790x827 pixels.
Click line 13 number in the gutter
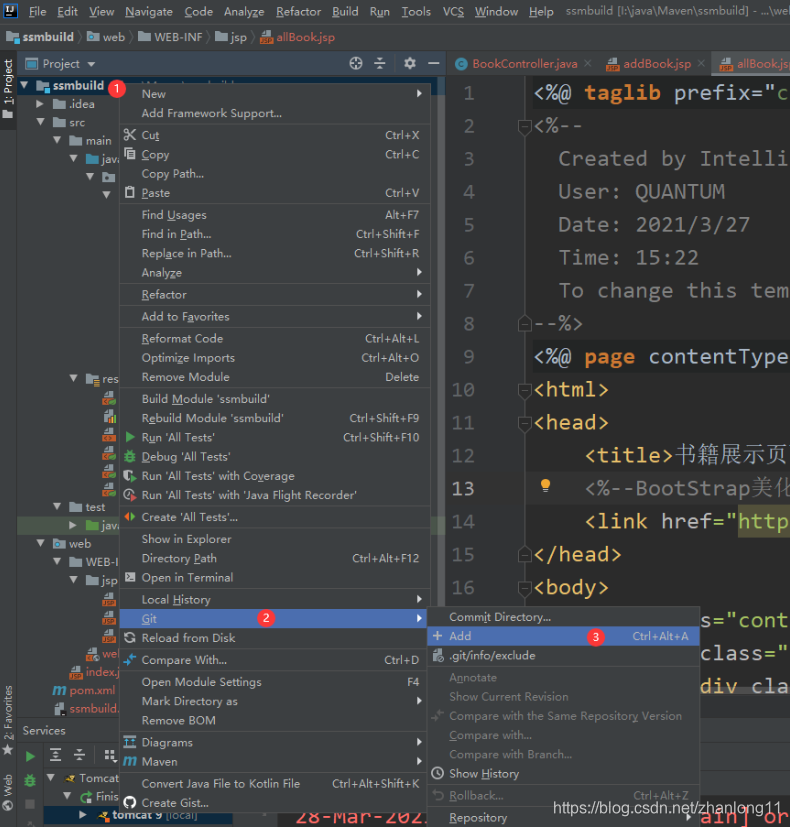[x=463, y=488]
